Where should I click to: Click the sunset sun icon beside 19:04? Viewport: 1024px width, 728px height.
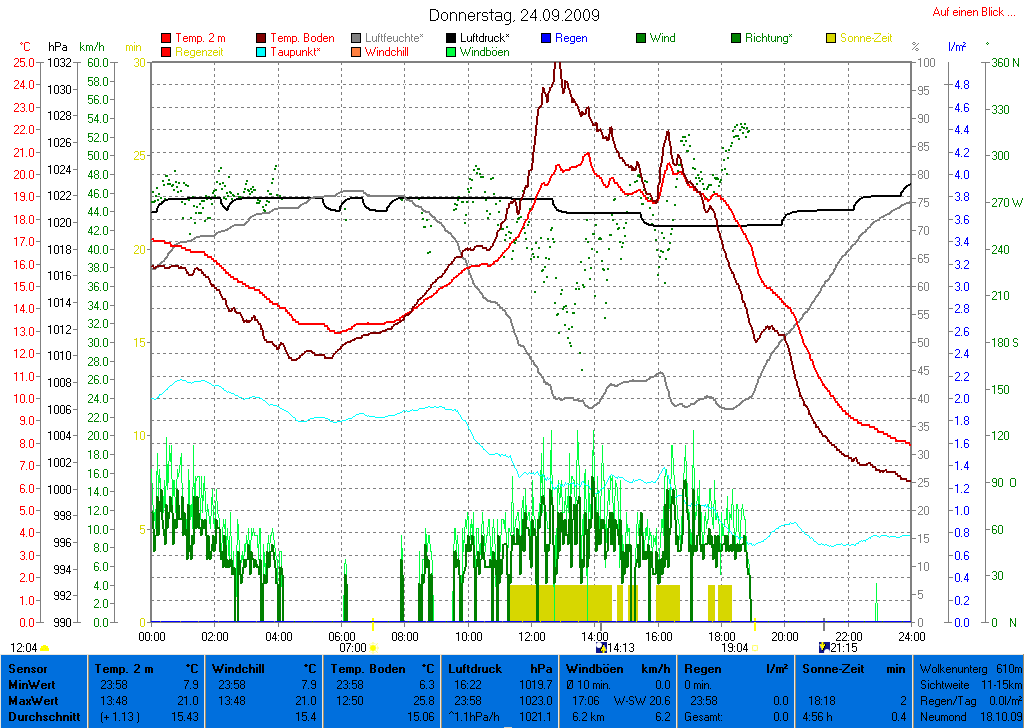tap(755, 648)
